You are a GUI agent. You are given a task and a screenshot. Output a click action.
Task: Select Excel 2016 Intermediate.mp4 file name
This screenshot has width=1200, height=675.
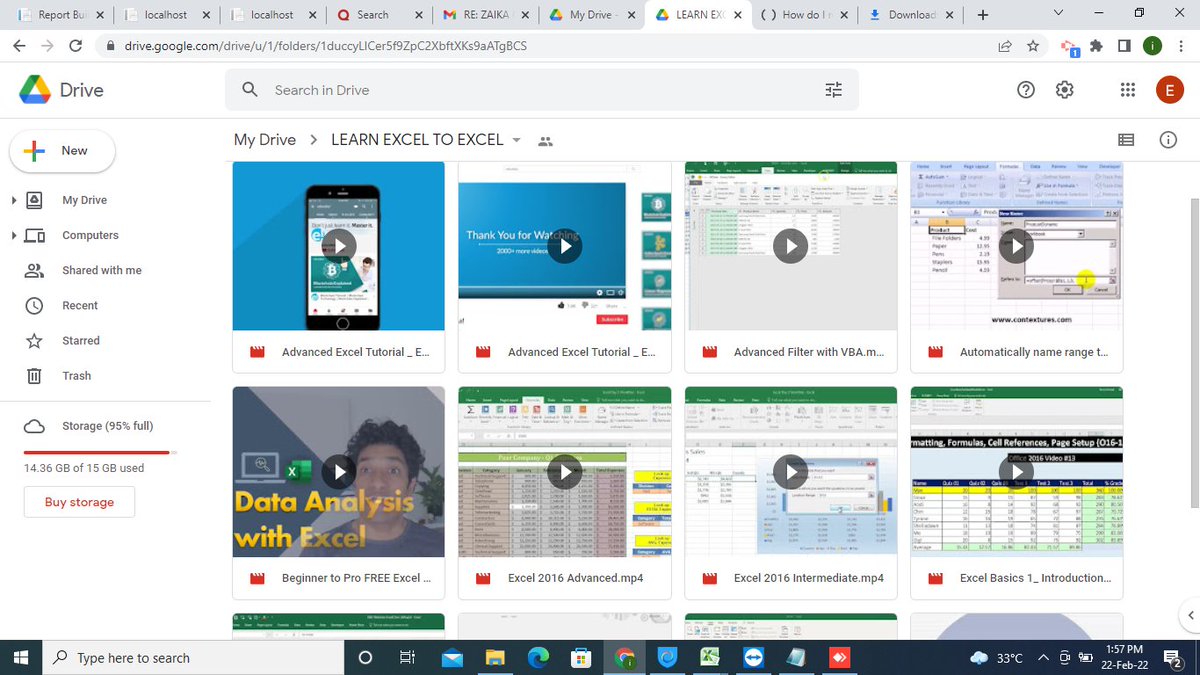tap(809, 578)
